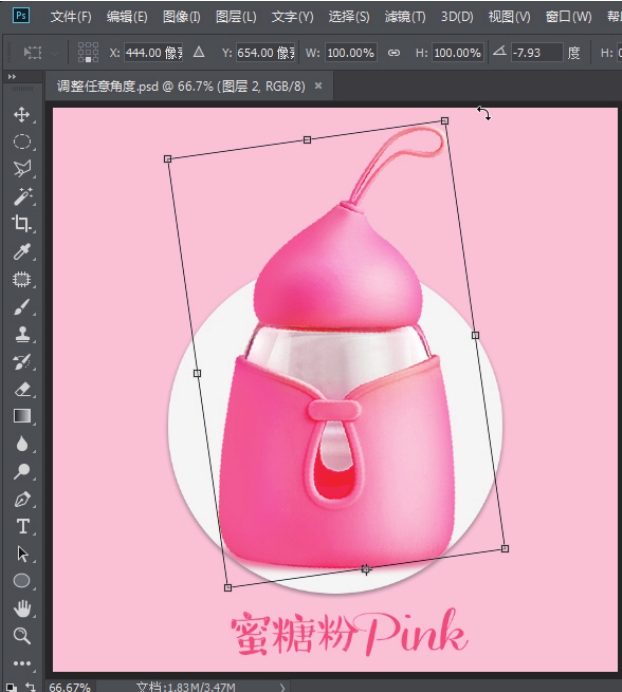Screen dimensions: 622x692
Task: Select the Horizontal Type tool
Action: pos(21,527)
